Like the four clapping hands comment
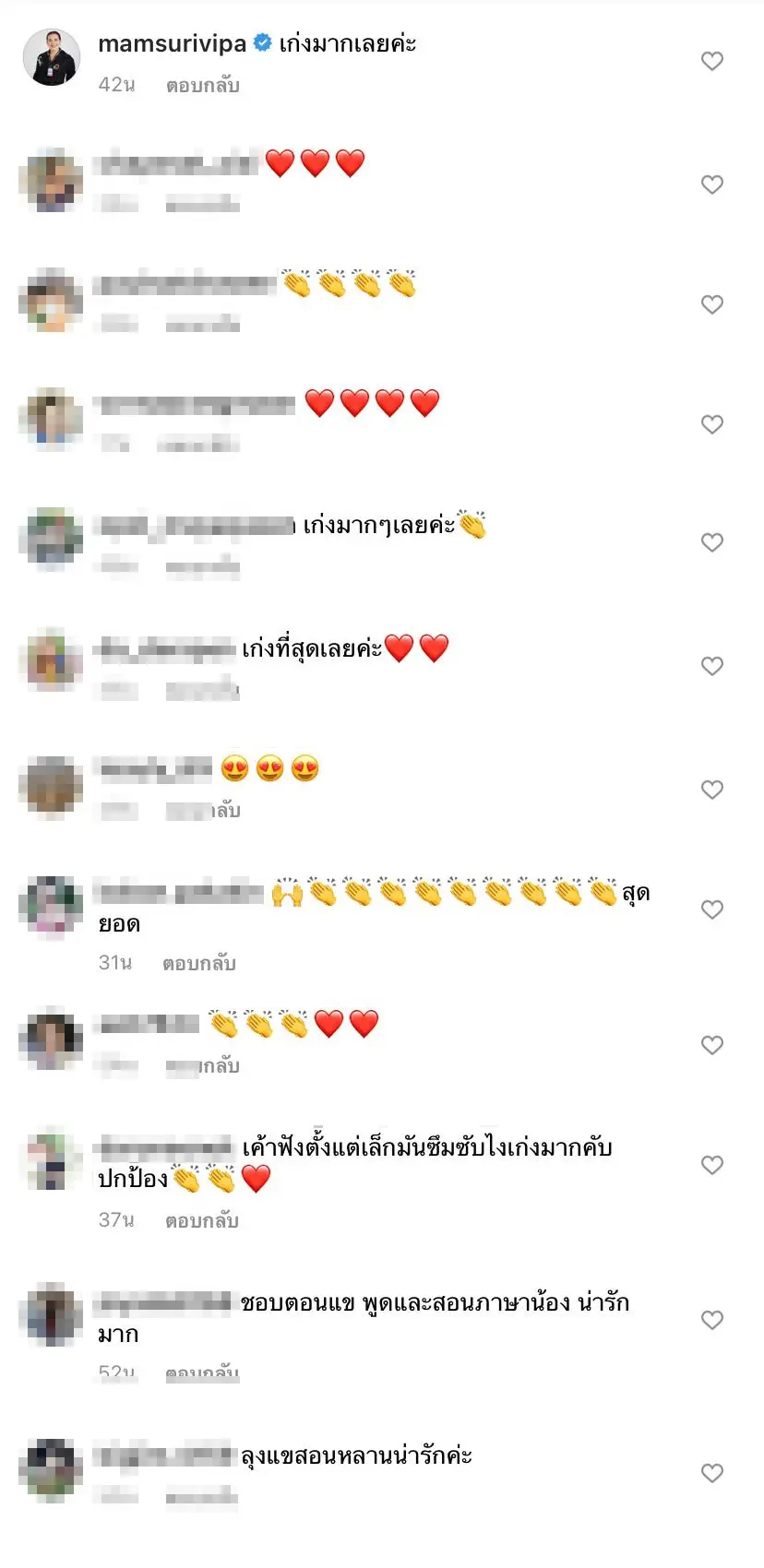This screenshot has height=1568, width=764. pos(711,304)
